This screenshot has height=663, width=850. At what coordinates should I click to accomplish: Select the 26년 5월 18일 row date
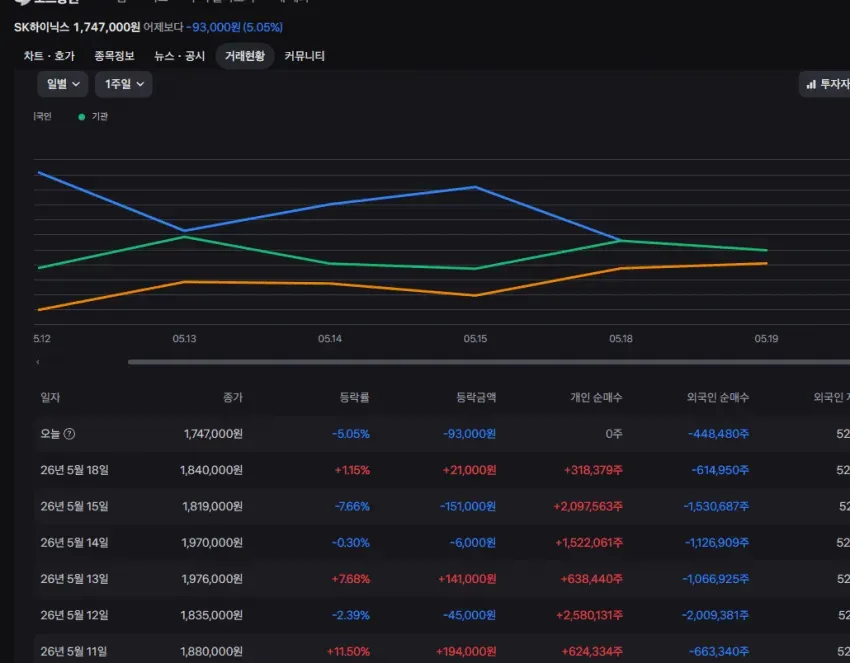coord(74,470)
